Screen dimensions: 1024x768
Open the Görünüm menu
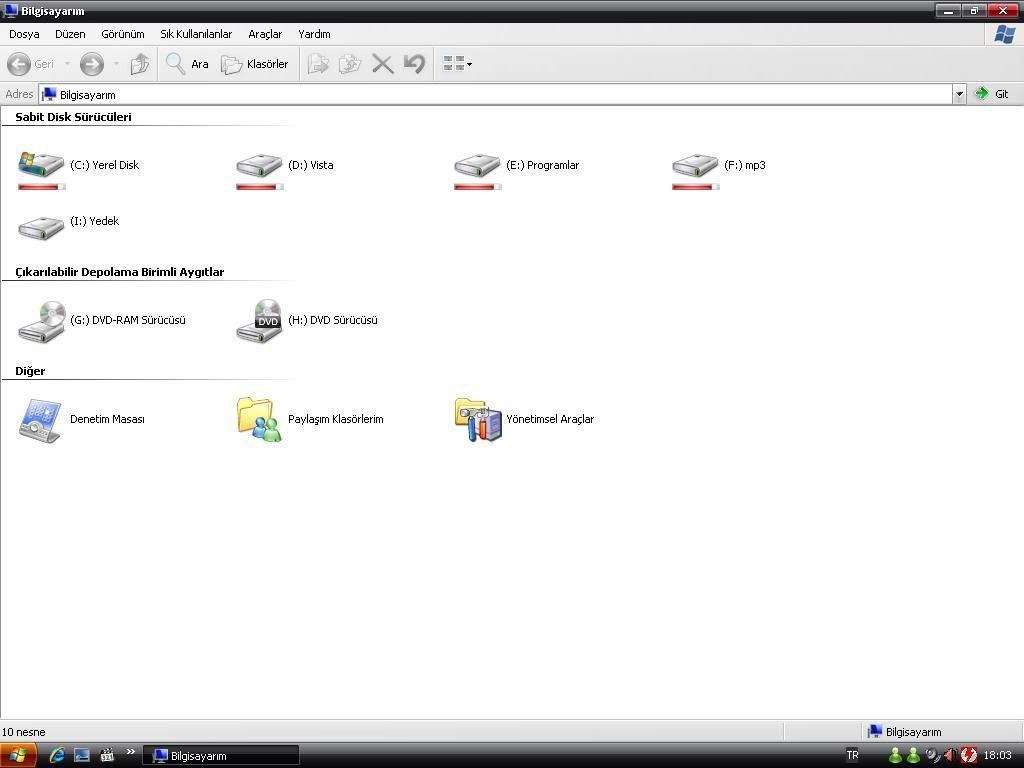click(123, 34)
